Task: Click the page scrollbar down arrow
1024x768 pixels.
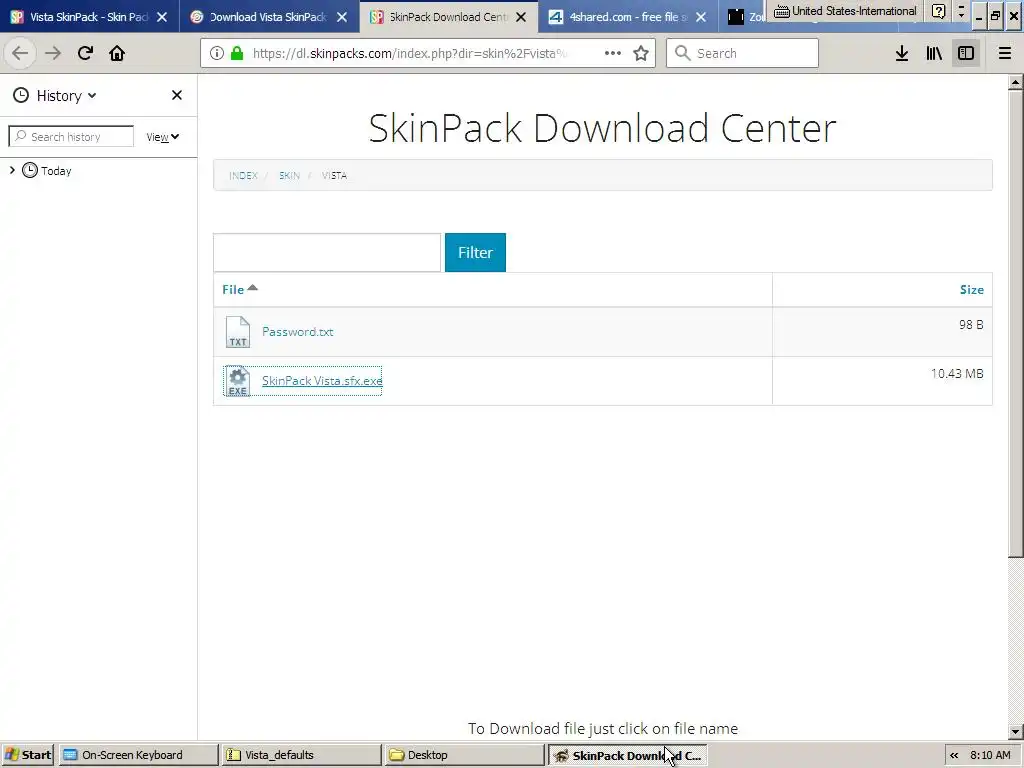Action: coord(1016,731)
